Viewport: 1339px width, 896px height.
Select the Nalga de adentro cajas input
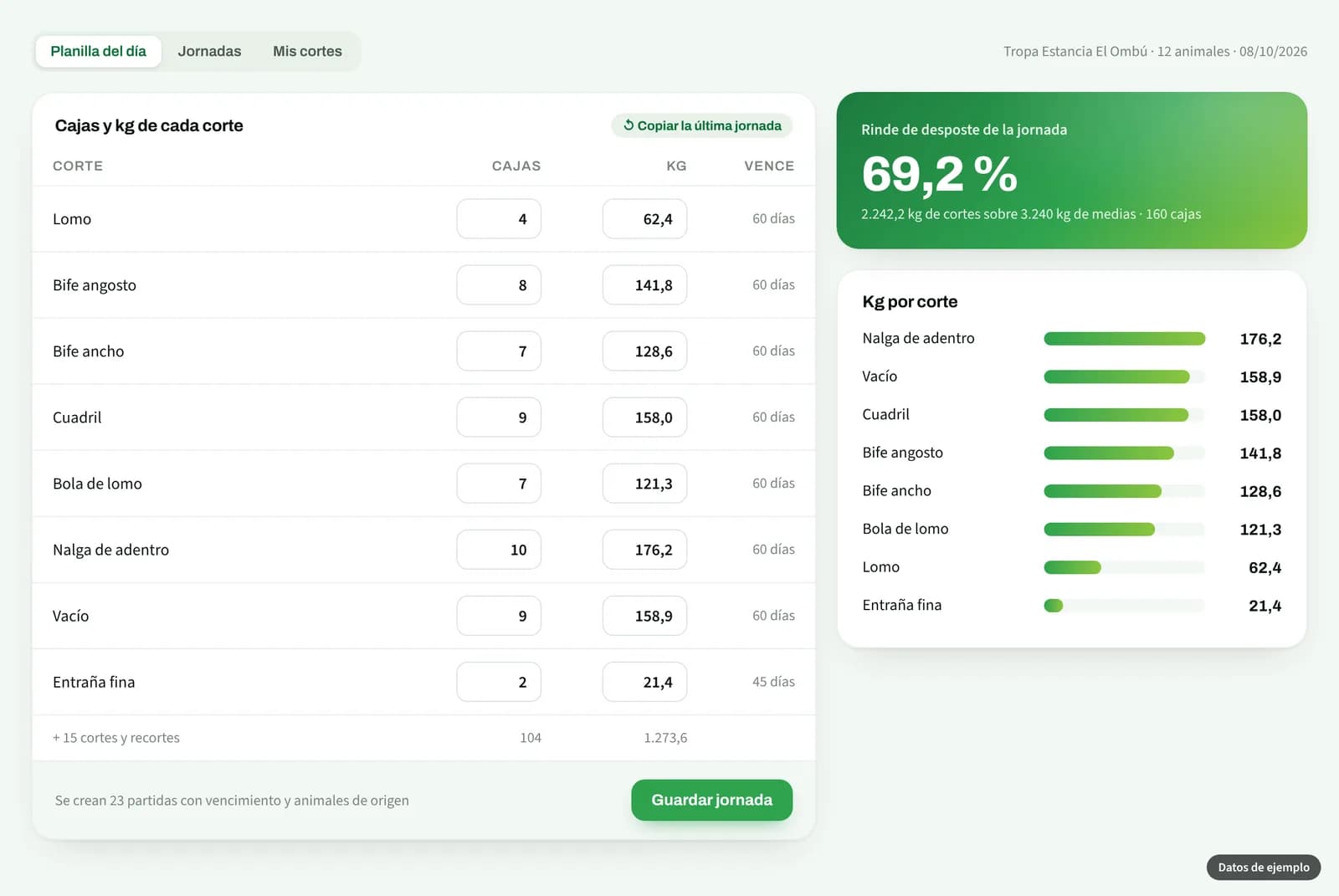(499, 549)
